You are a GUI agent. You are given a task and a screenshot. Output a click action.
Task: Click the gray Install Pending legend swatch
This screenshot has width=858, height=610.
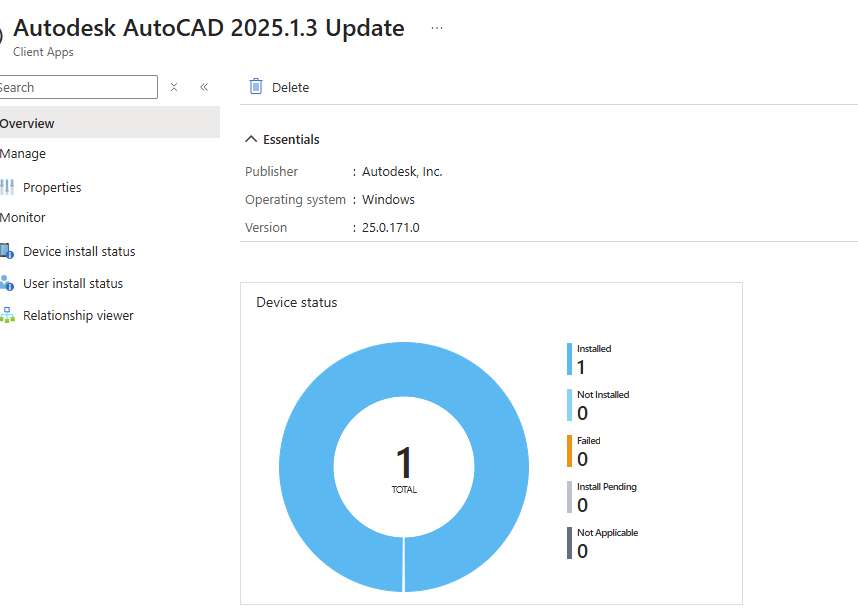click(570, 497)
